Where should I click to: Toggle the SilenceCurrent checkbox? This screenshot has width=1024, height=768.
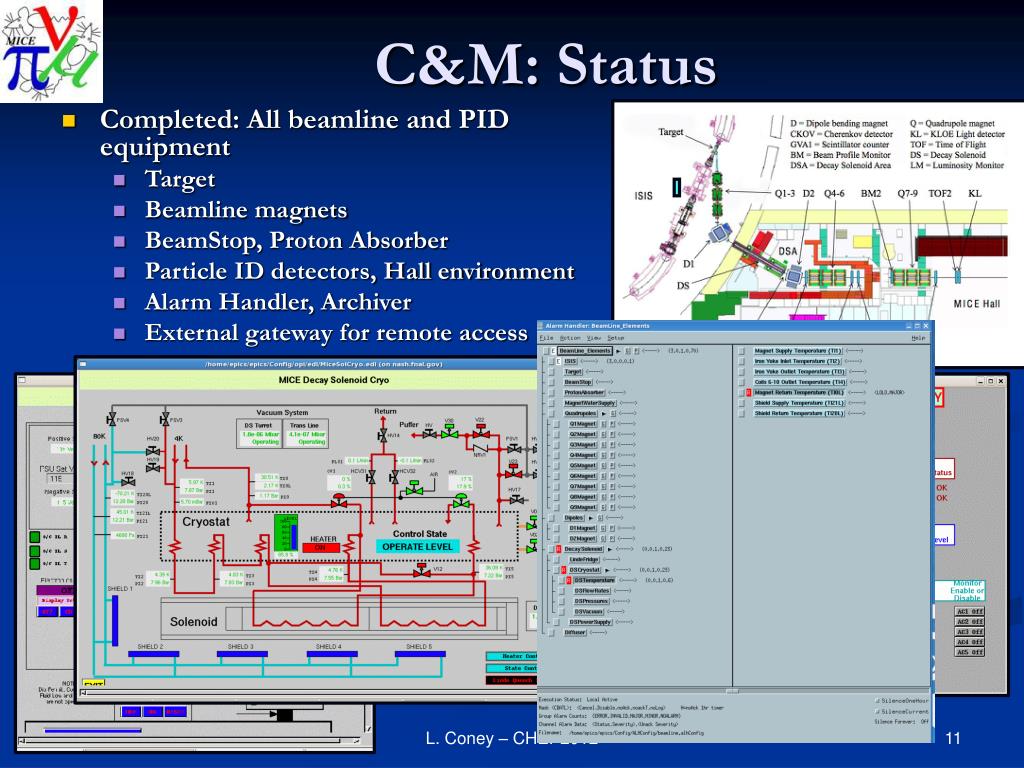pyautogui.click(x=876, y=711)
